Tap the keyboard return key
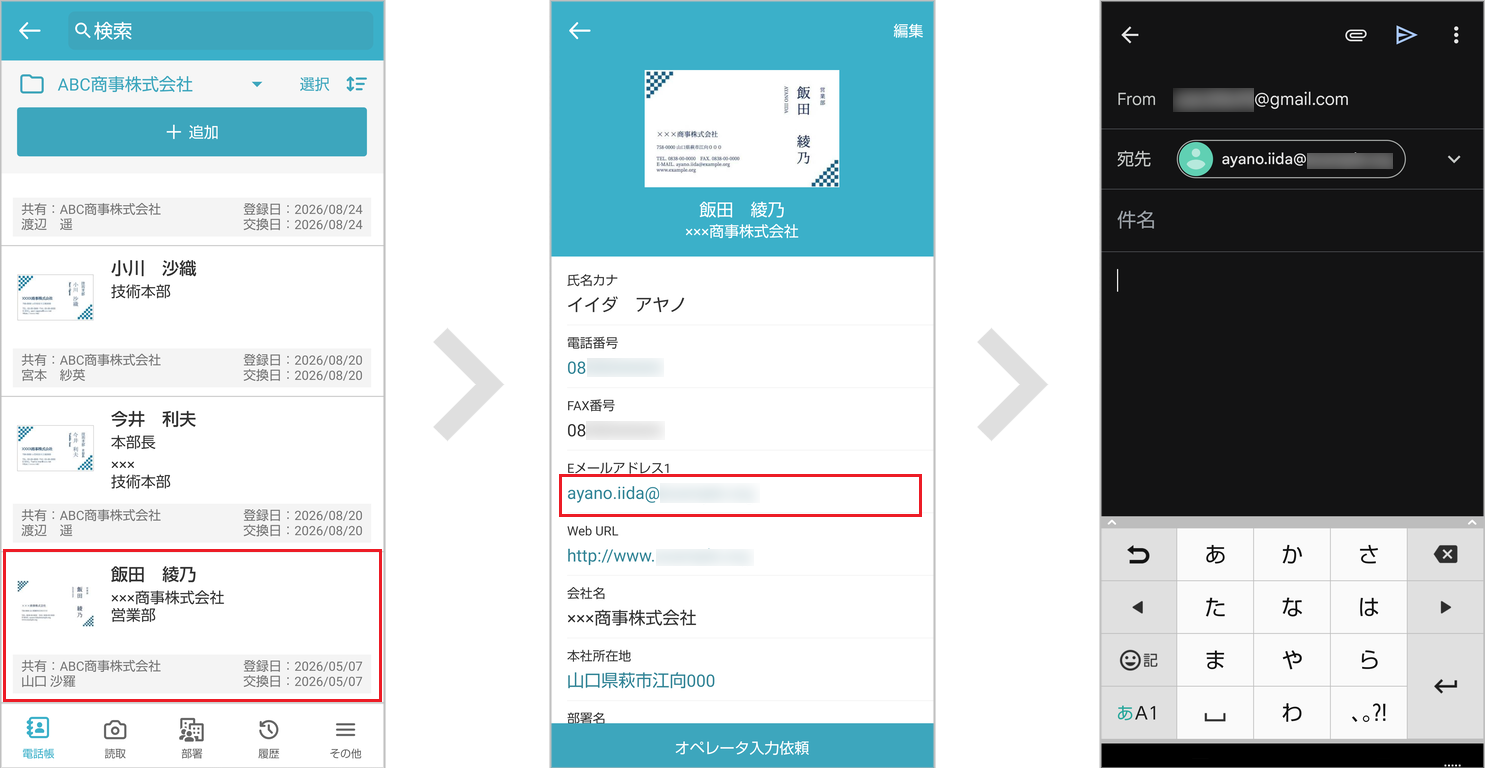This screenshot has height=768, width=1485. [1445, 686]
